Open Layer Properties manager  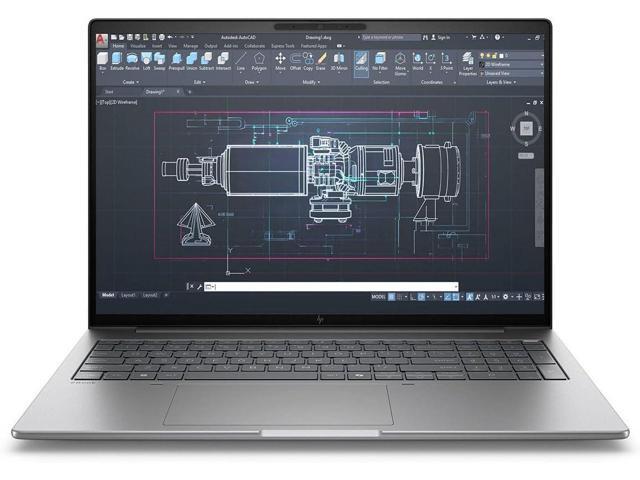(x=467, y=64)
